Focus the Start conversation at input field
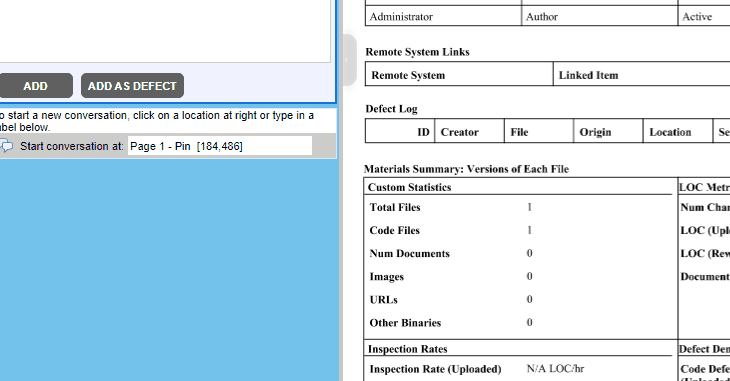The image size is (730, 381). click(220, 146)
